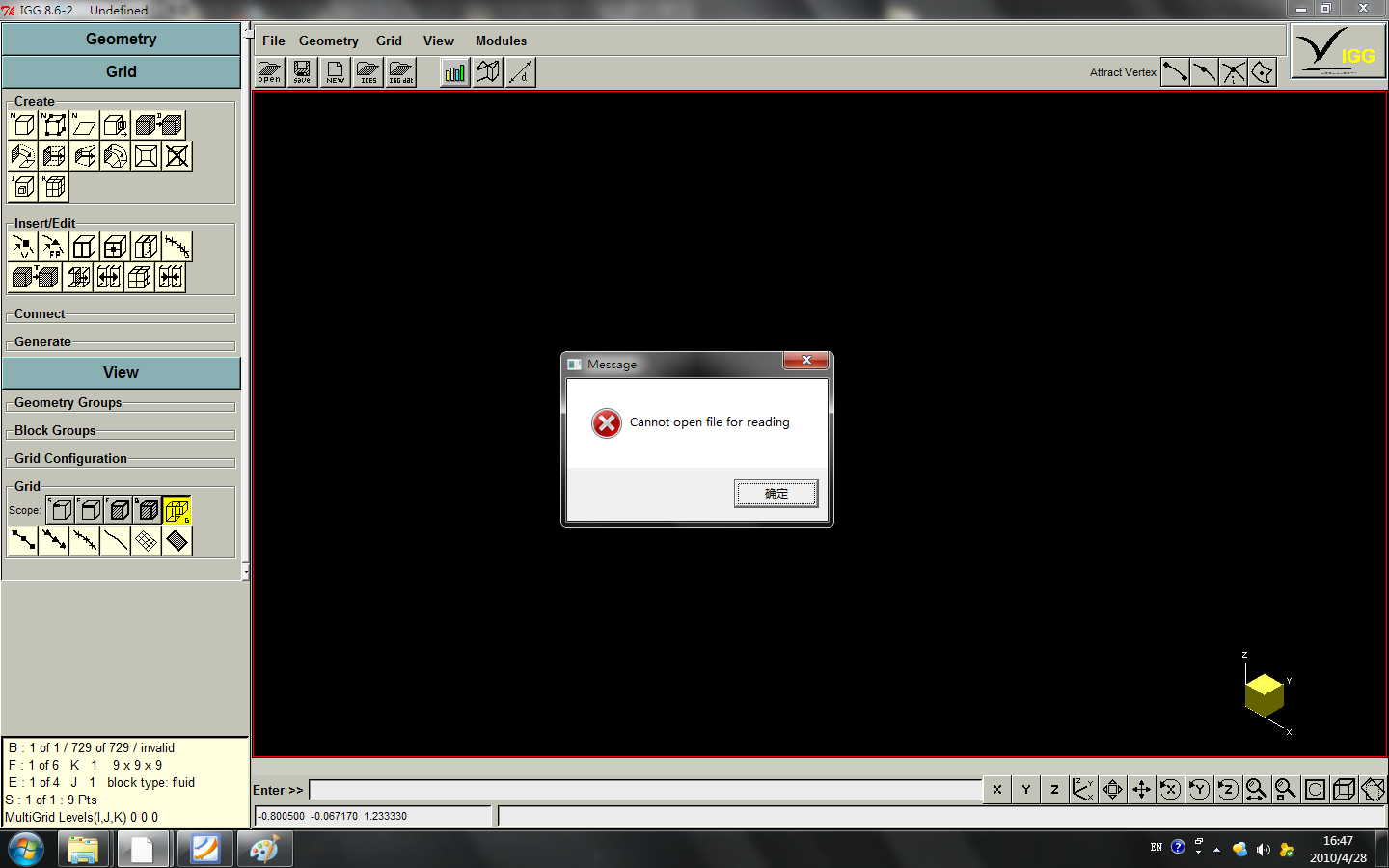This screenshot has width=1389, height=868.
Task: Create a new project using the NEW icon
Action: coord(335,71)
